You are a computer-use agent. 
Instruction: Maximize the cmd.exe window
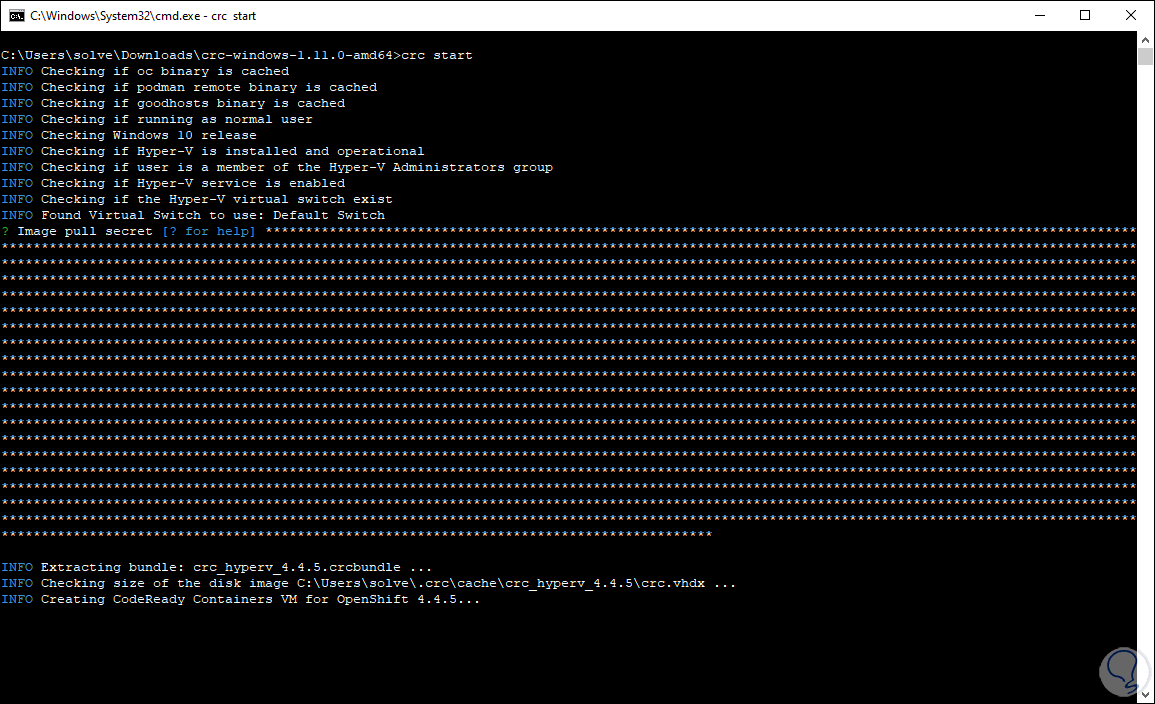click(x=1085, y=15)
